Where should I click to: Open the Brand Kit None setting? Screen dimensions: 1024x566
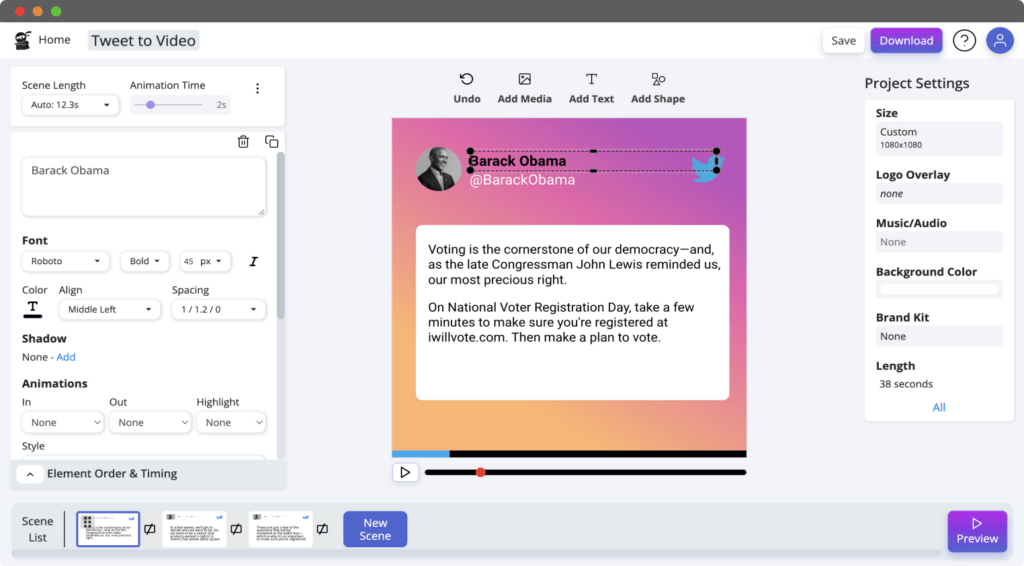coord(938,336)
